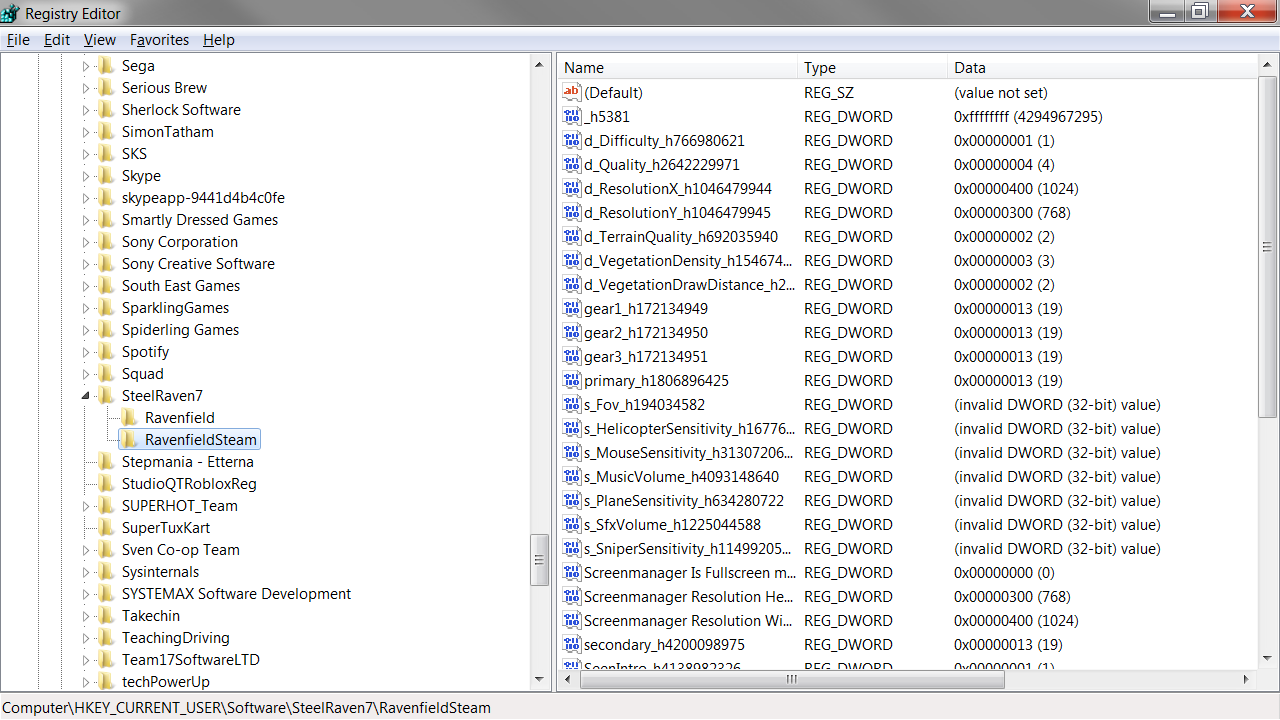The height and width of the screenshot is (720, 1280).
Task: Click the s_SfxVolume value icon
Action: click(x=572, y=524)
